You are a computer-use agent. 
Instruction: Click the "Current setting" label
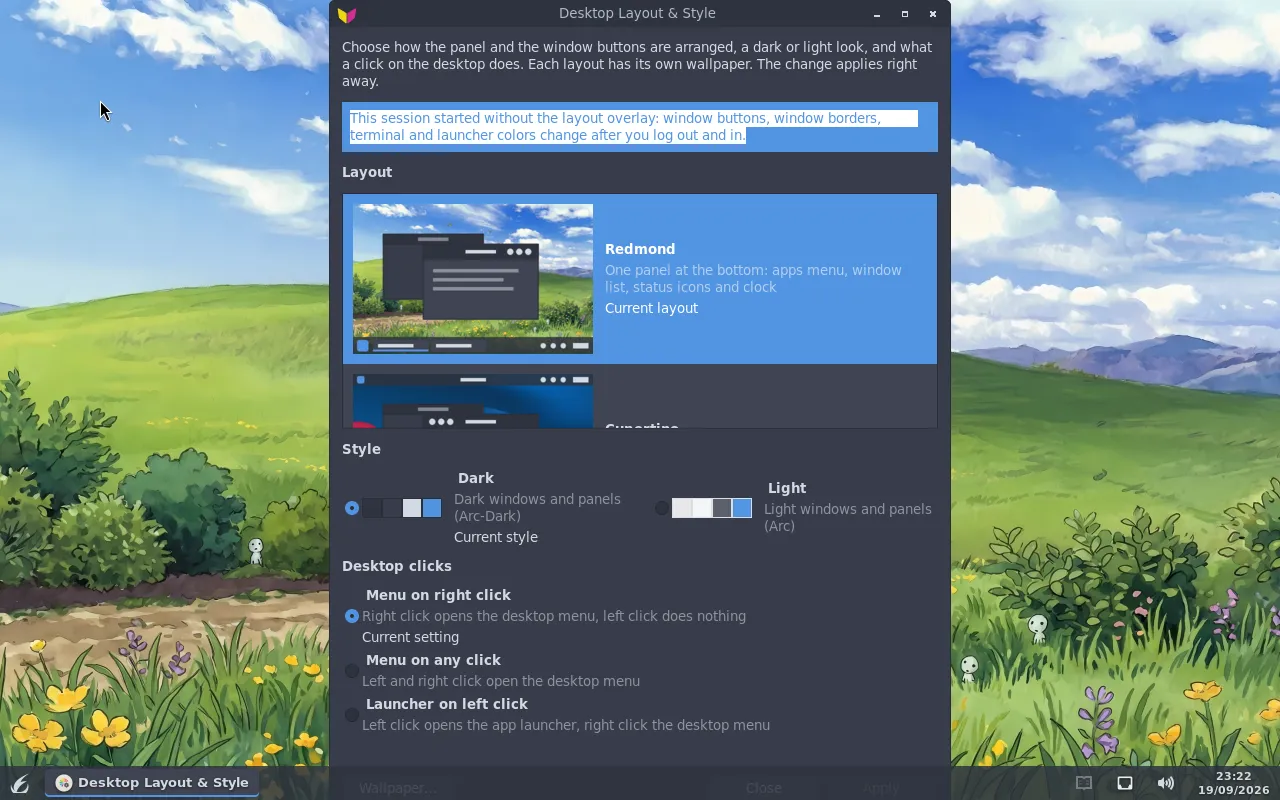[411, 637]
